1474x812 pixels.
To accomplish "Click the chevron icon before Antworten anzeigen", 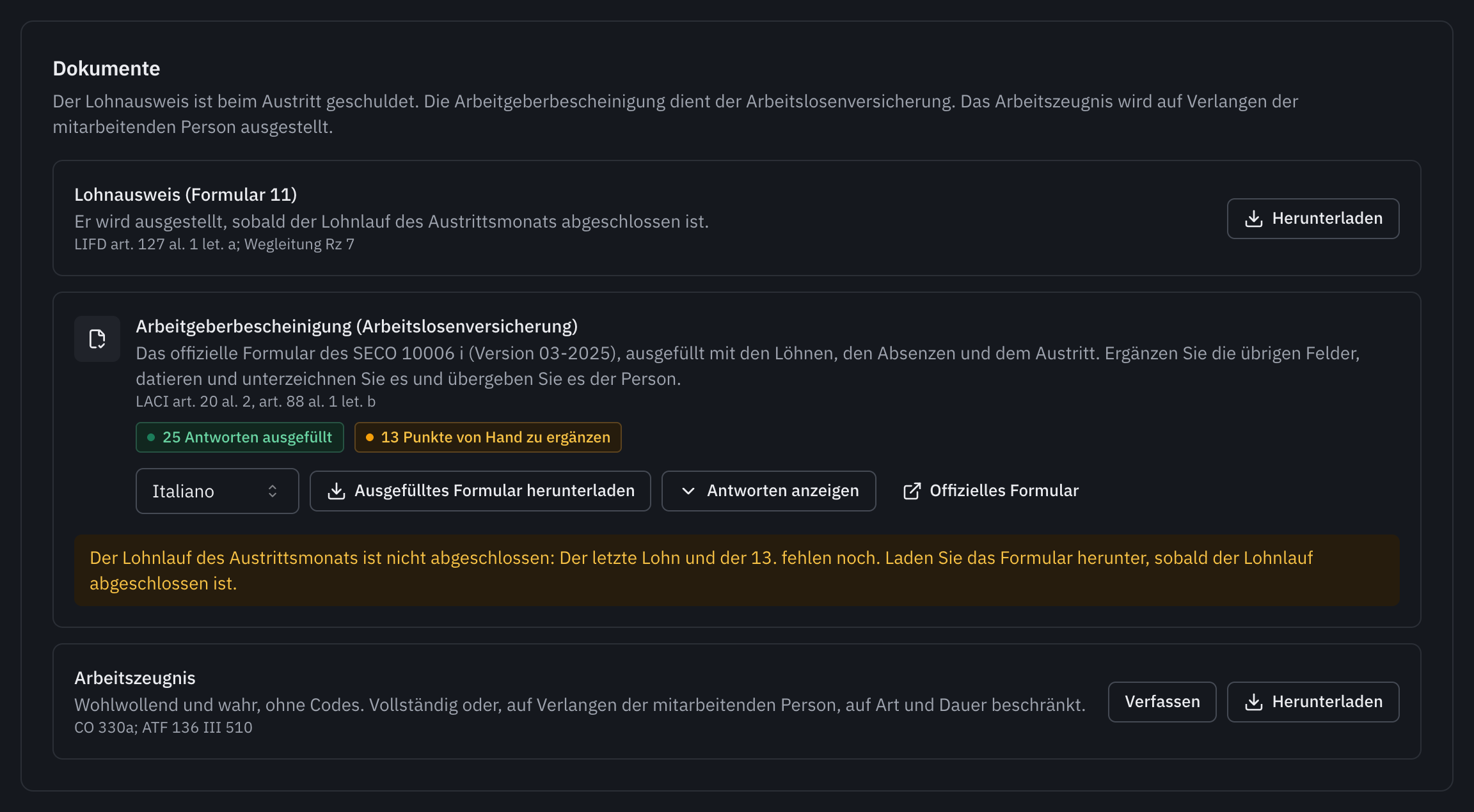I will point(688,491).
